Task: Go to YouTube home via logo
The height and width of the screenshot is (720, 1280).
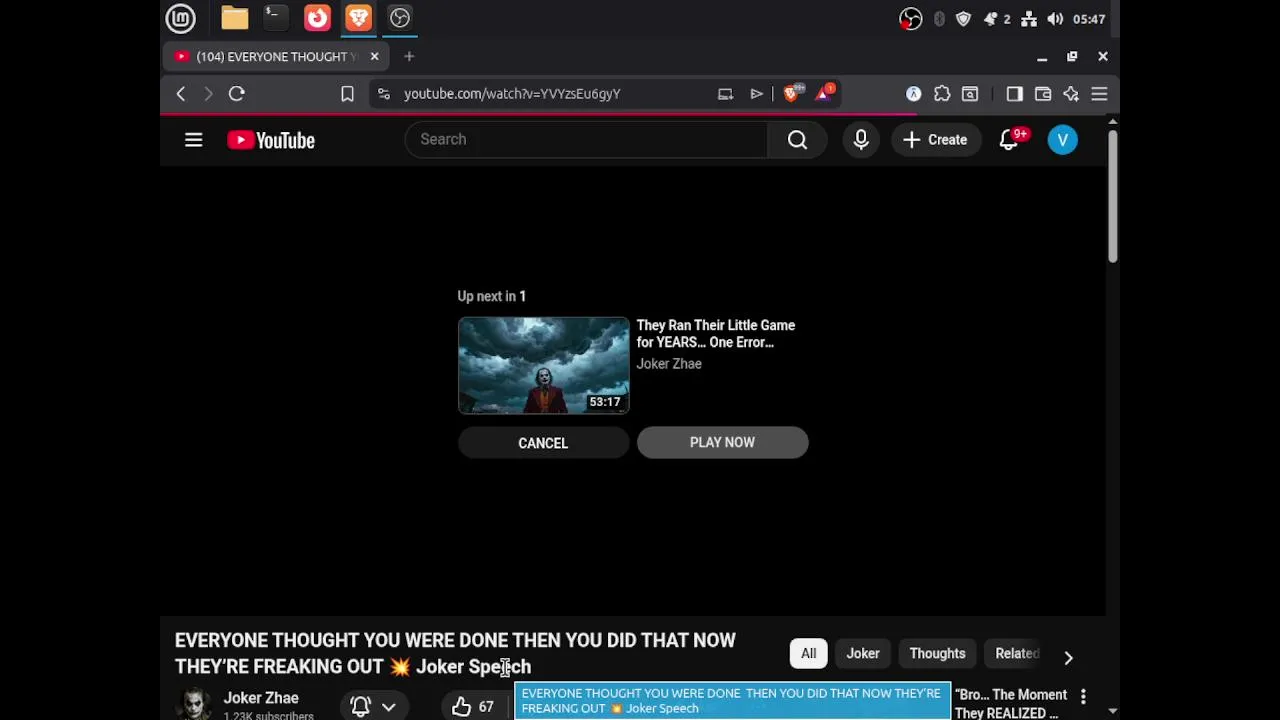Action: [271, 140]
